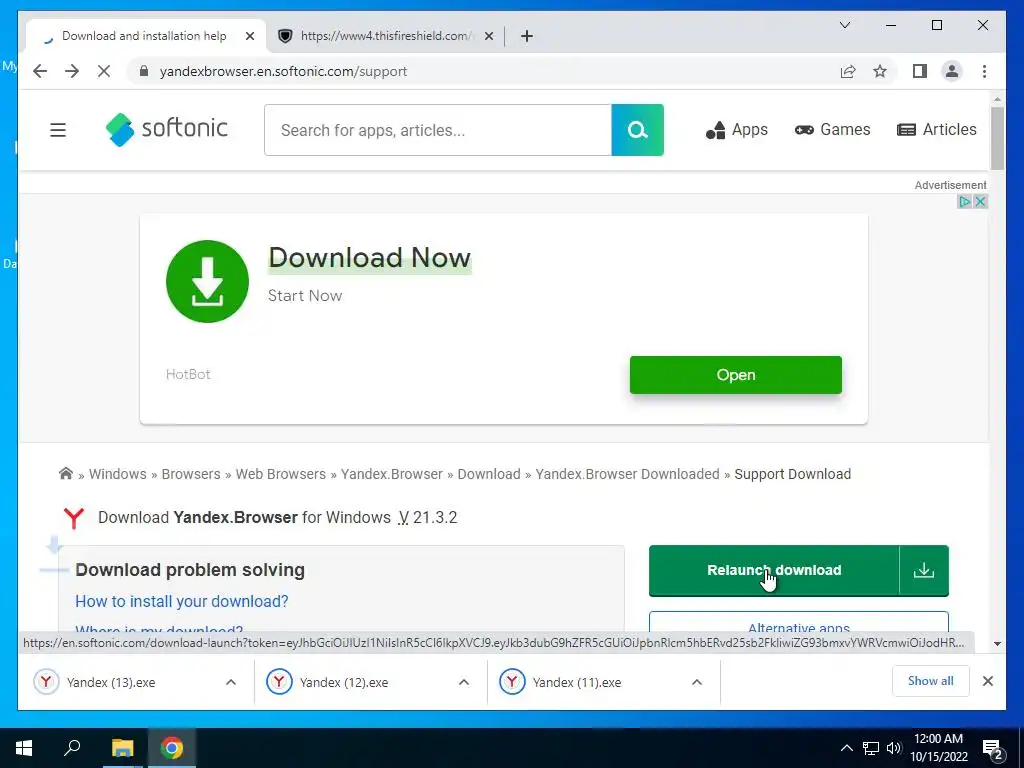
Task: Click the download arrow beside Relaunch download
Action: pyautogui.click(x=923, y=570)
